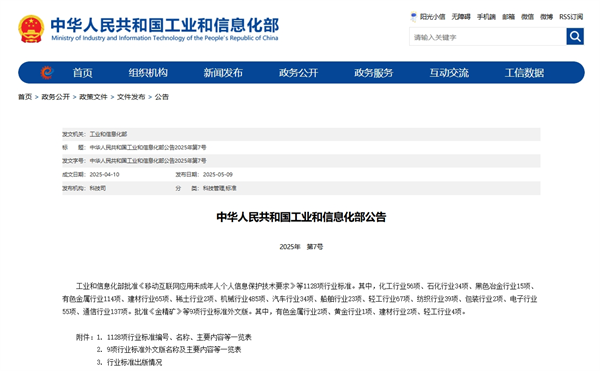600x371 pixels.
Task: Click the national emblem logo icon
Action: pyautogui.click(x=31, y=29)
